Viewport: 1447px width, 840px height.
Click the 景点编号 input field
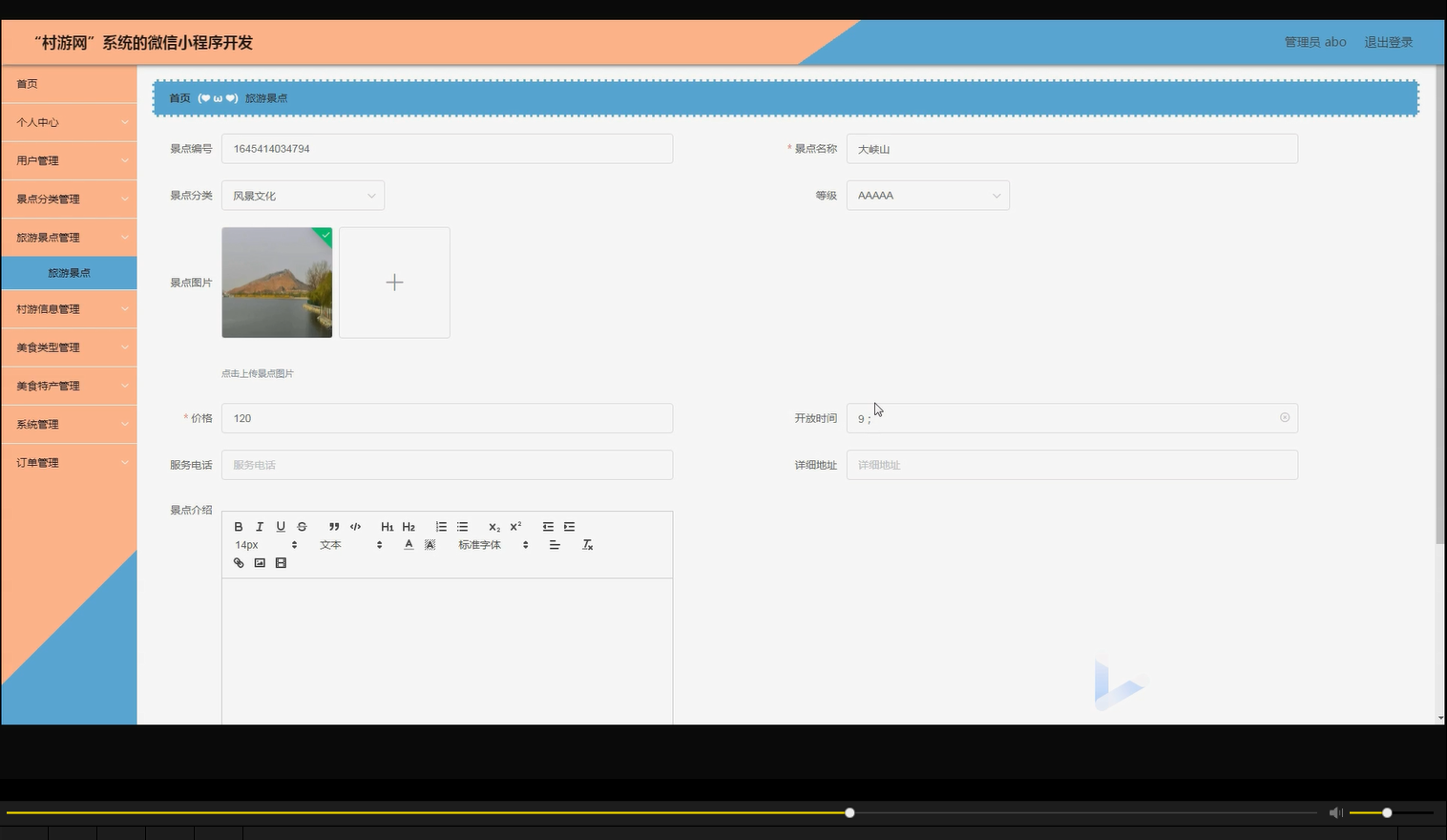[447, 149]
